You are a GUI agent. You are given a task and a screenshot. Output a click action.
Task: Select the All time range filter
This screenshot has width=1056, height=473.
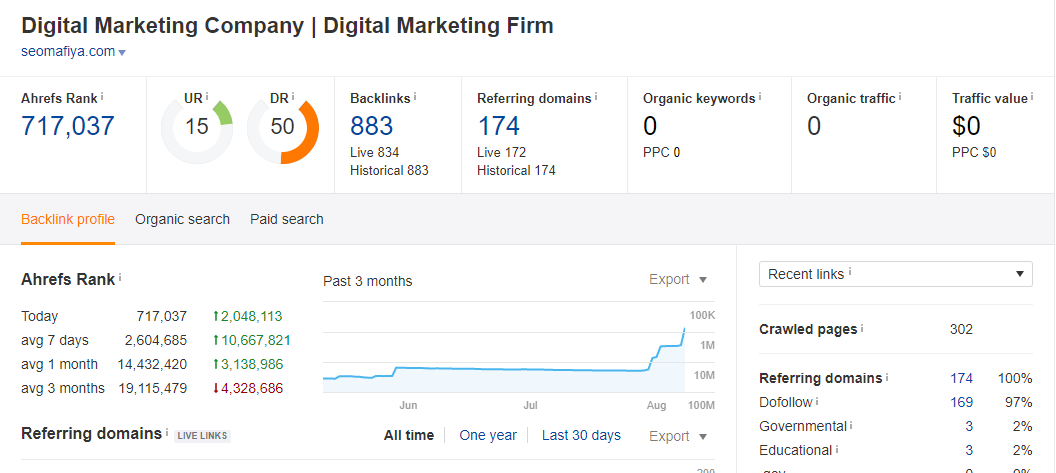click(x=409, y=435)
